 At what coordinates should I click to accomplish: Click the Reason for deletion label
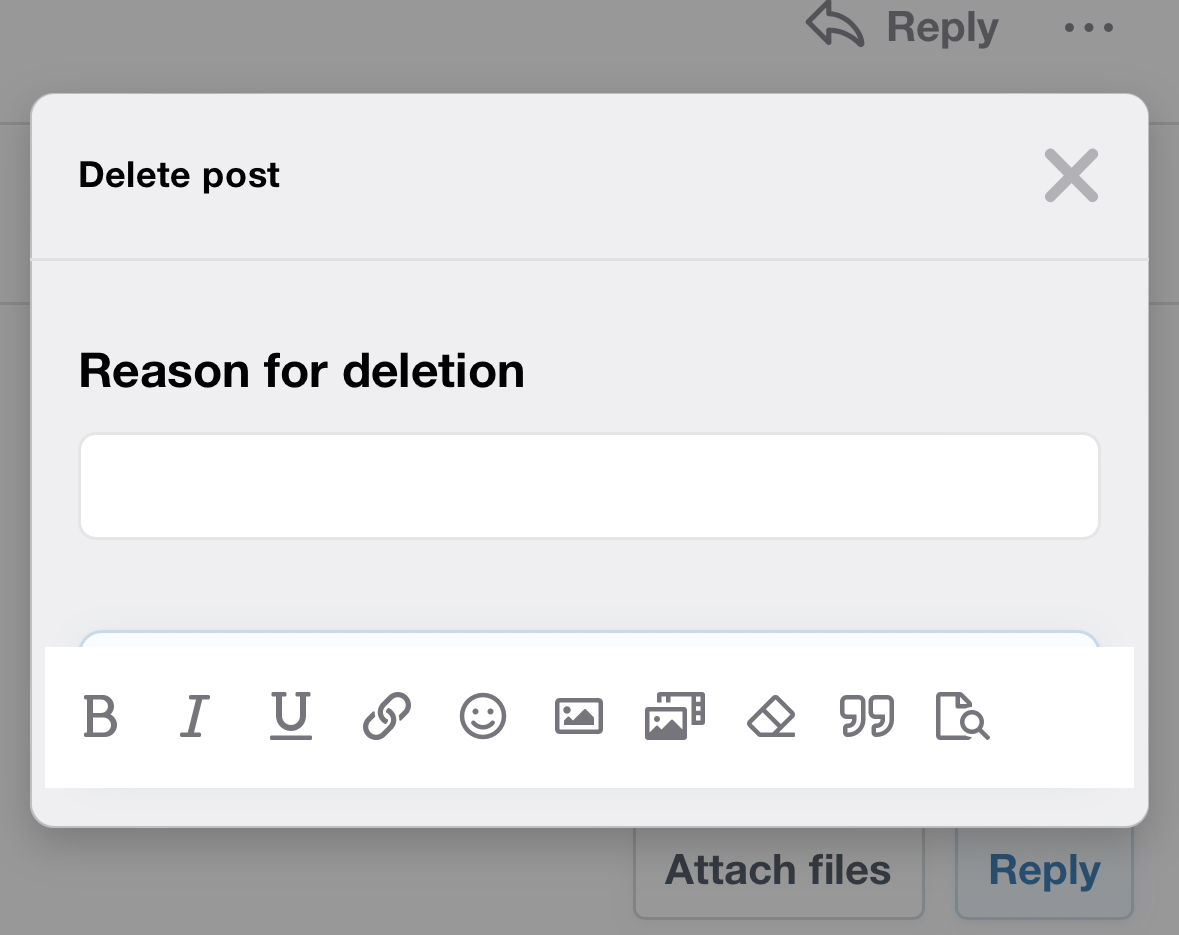[301, 371]
